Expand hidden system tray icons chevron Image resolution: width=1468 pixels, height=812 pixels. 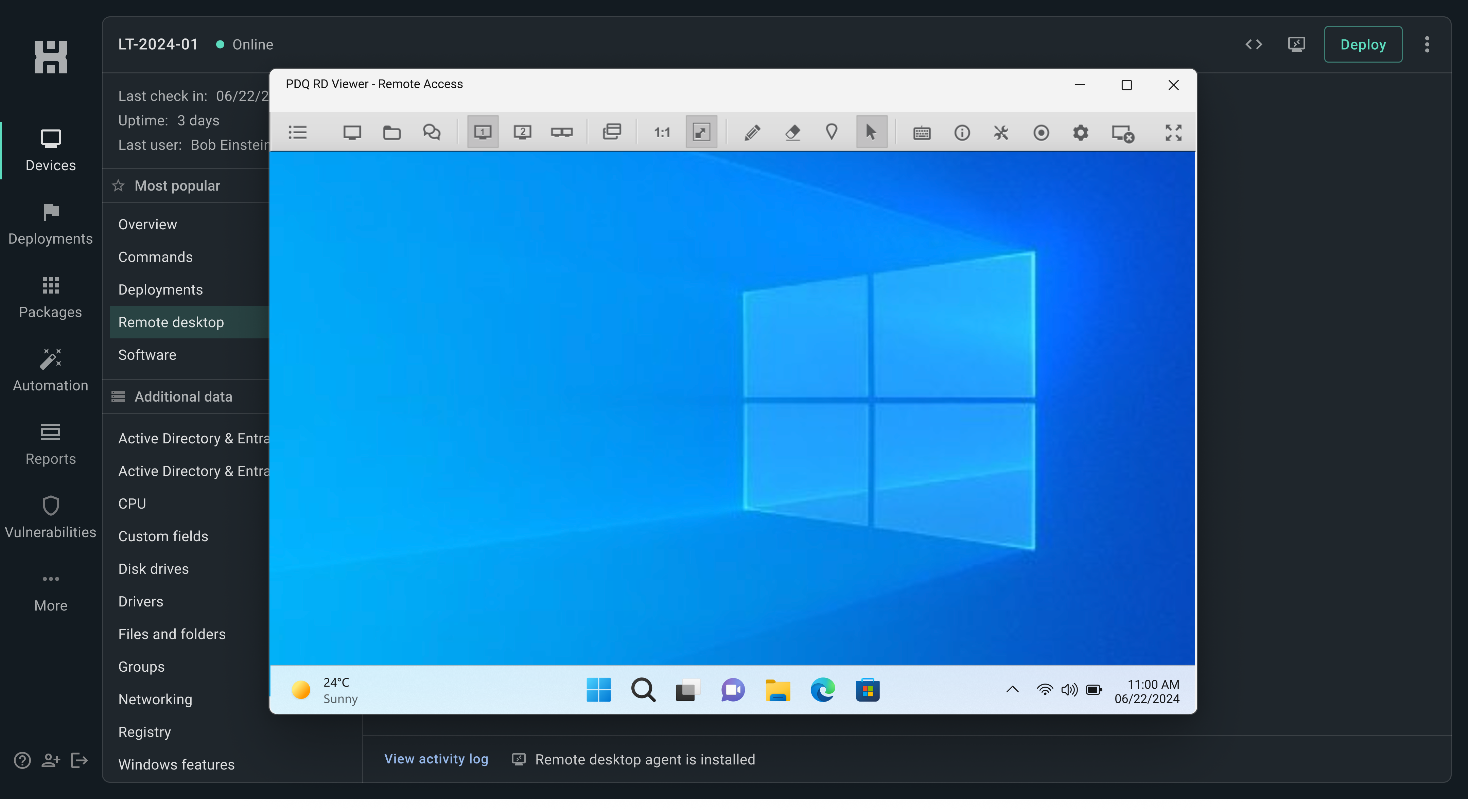pyautogui.click(x=1012, y=690)
